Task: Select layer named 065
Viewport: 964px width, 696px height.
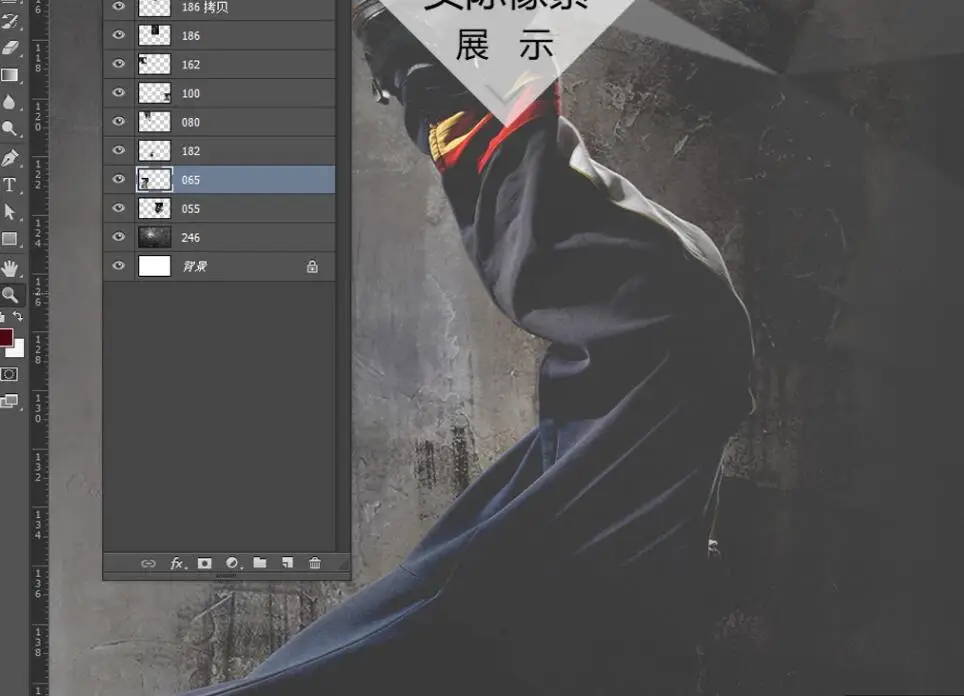Action: pos(191,180)
